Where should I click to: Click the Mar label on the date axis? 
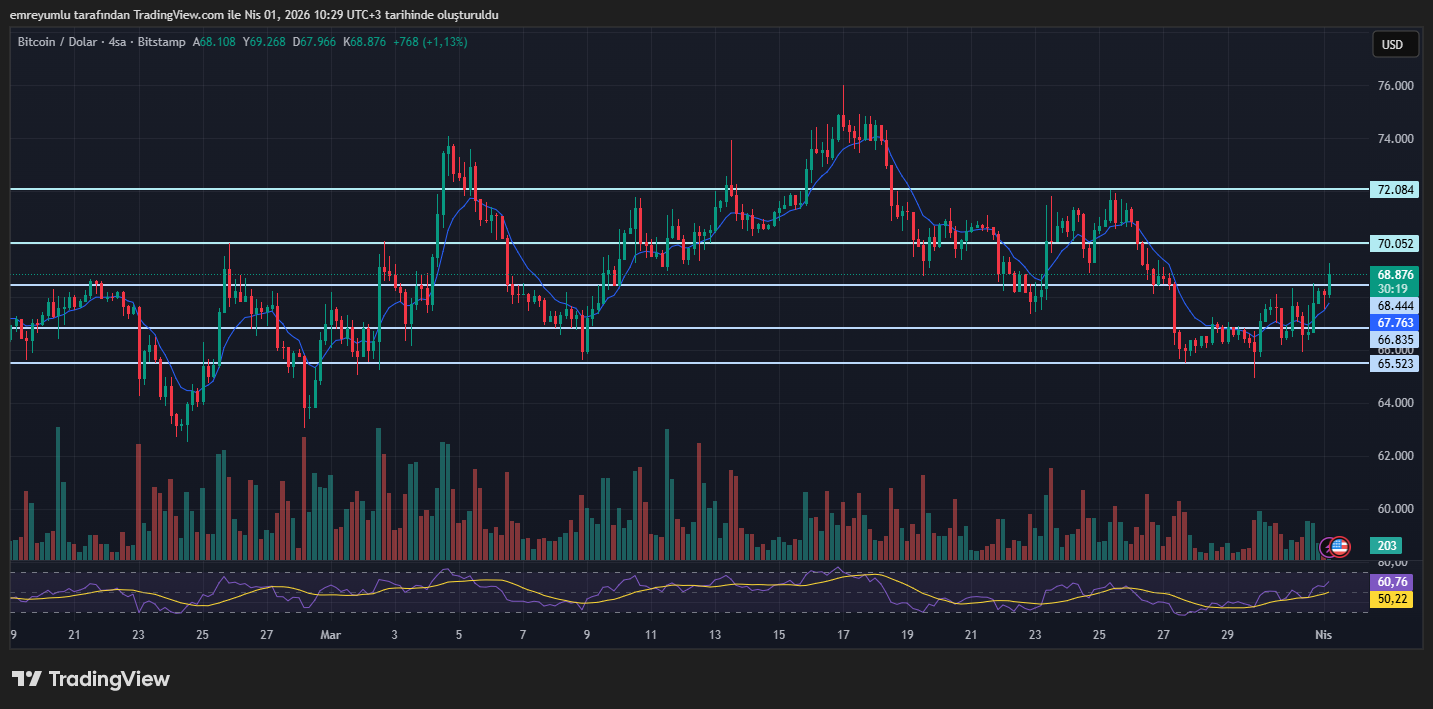point(331,635)
